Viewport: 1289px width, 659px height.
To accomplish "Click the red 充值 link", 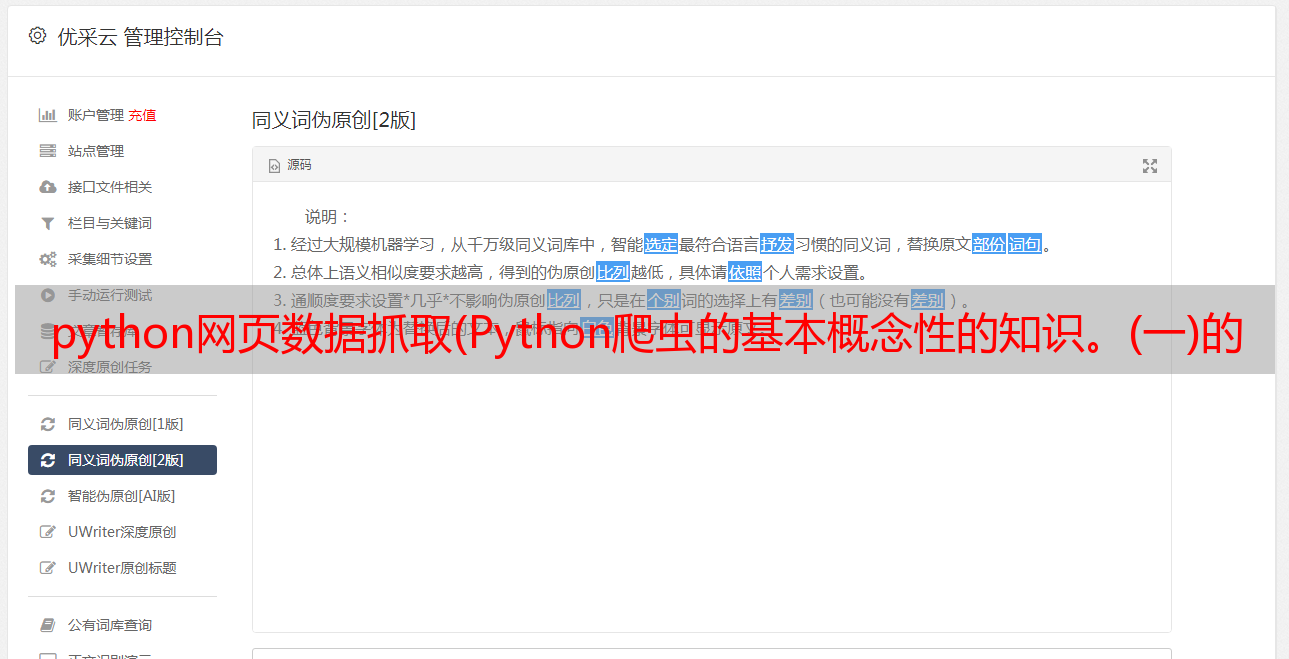I will point(142,115).
